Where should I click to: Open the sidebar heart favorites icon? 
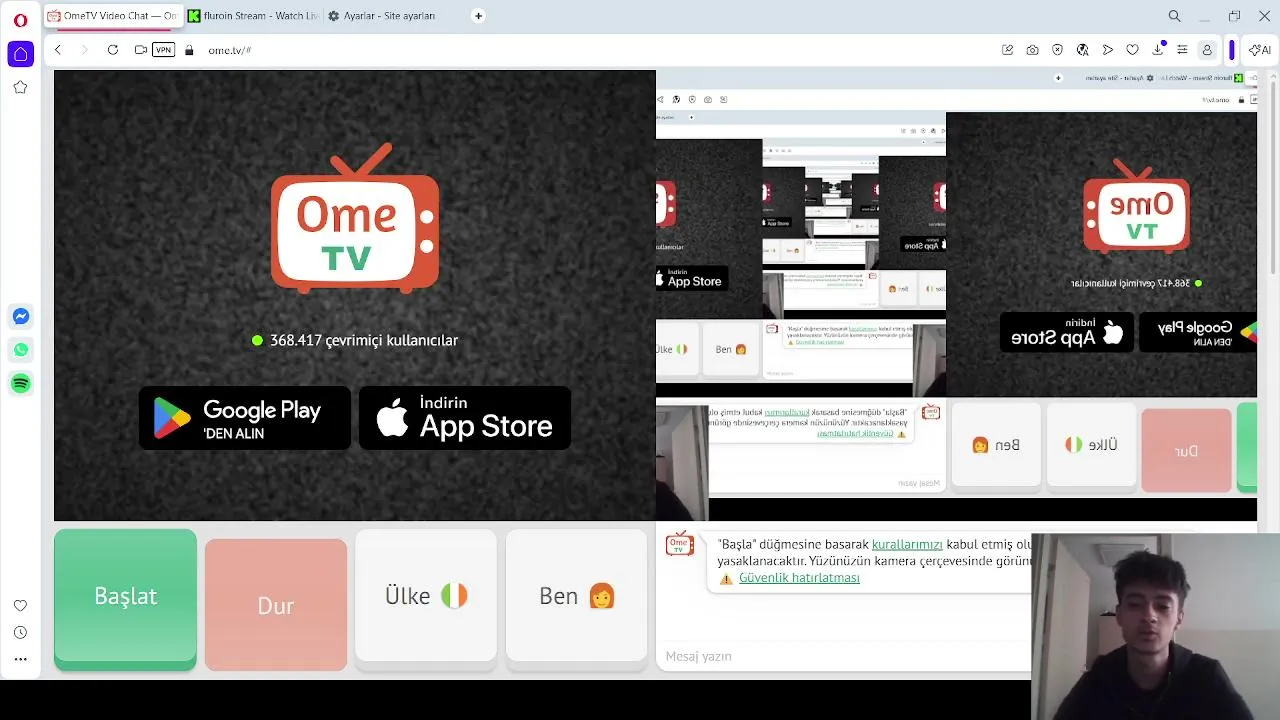tap(20, 605)
